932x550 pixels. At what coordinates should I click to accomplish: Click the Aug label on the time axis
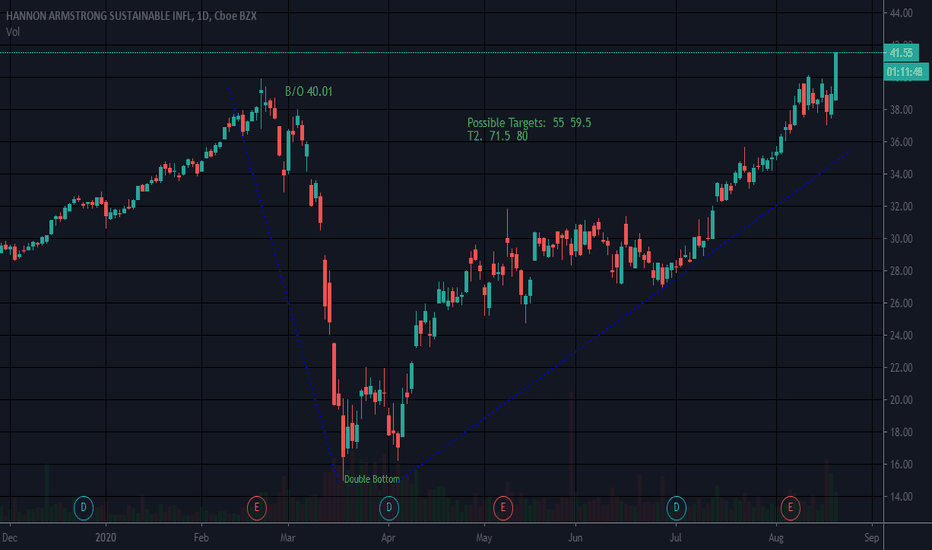coord(776,538)
